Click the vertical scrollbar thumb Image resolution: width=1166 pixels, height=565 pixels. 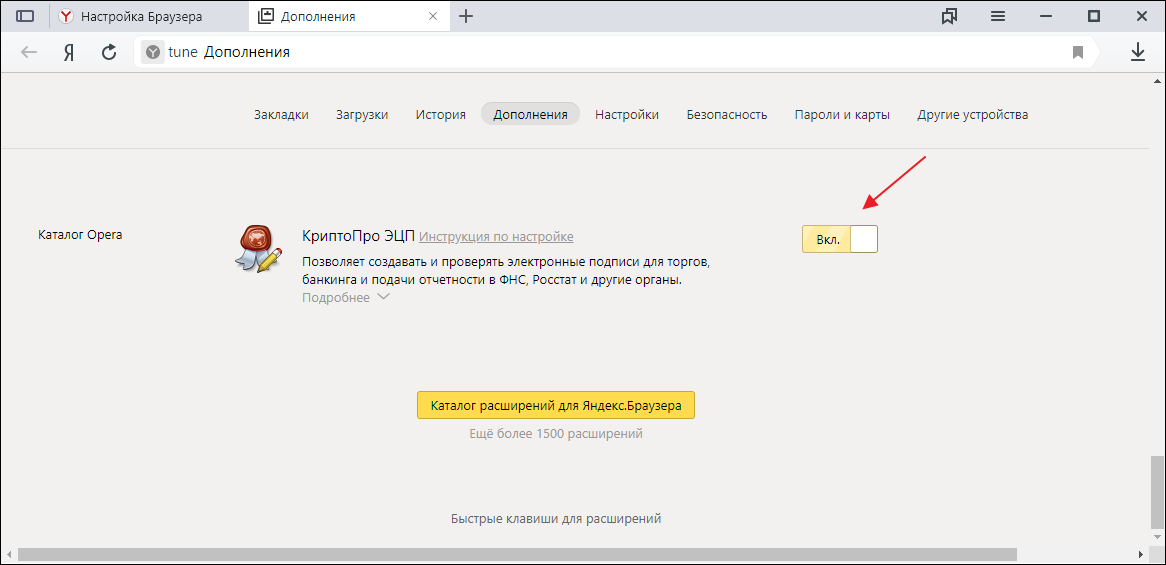(1156, 491)
